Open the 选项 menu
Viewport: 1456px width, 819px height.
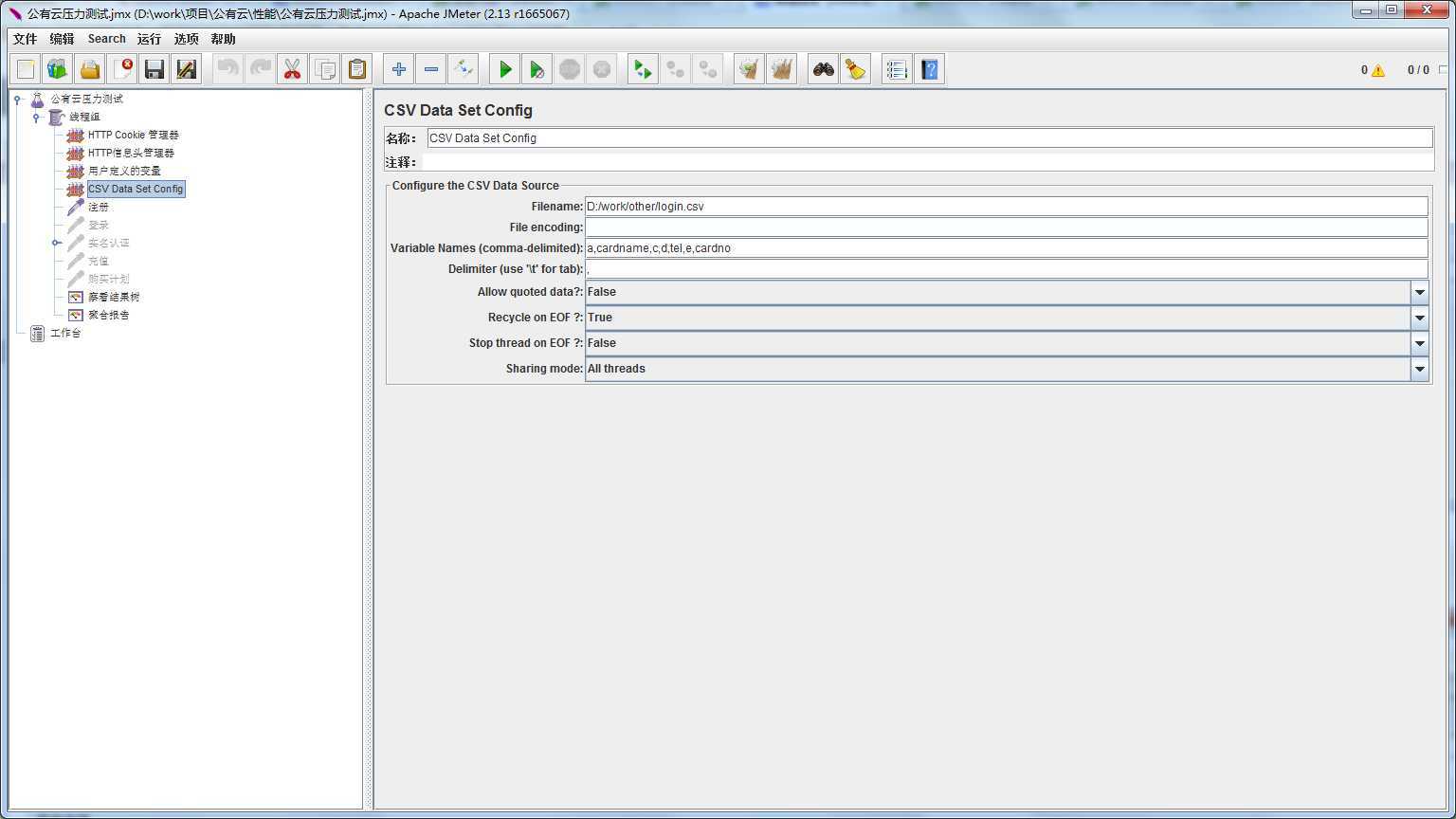click(186, 39)
